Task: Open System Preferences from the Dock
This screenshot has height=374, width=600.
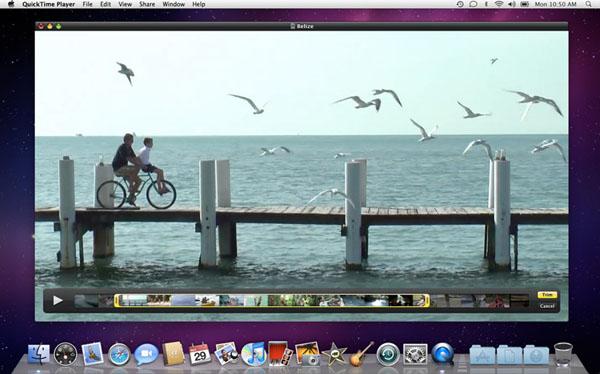Action: 415,354
